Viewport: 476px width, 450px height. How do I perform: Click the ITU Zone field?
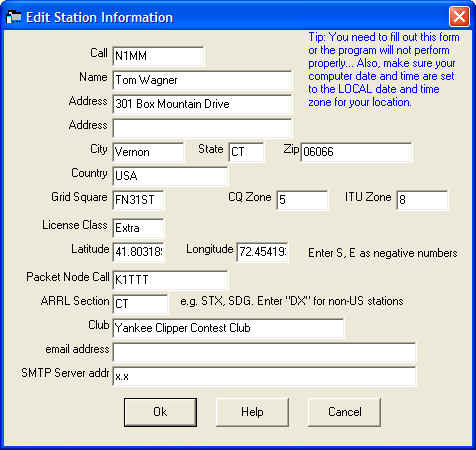point(422,200)
